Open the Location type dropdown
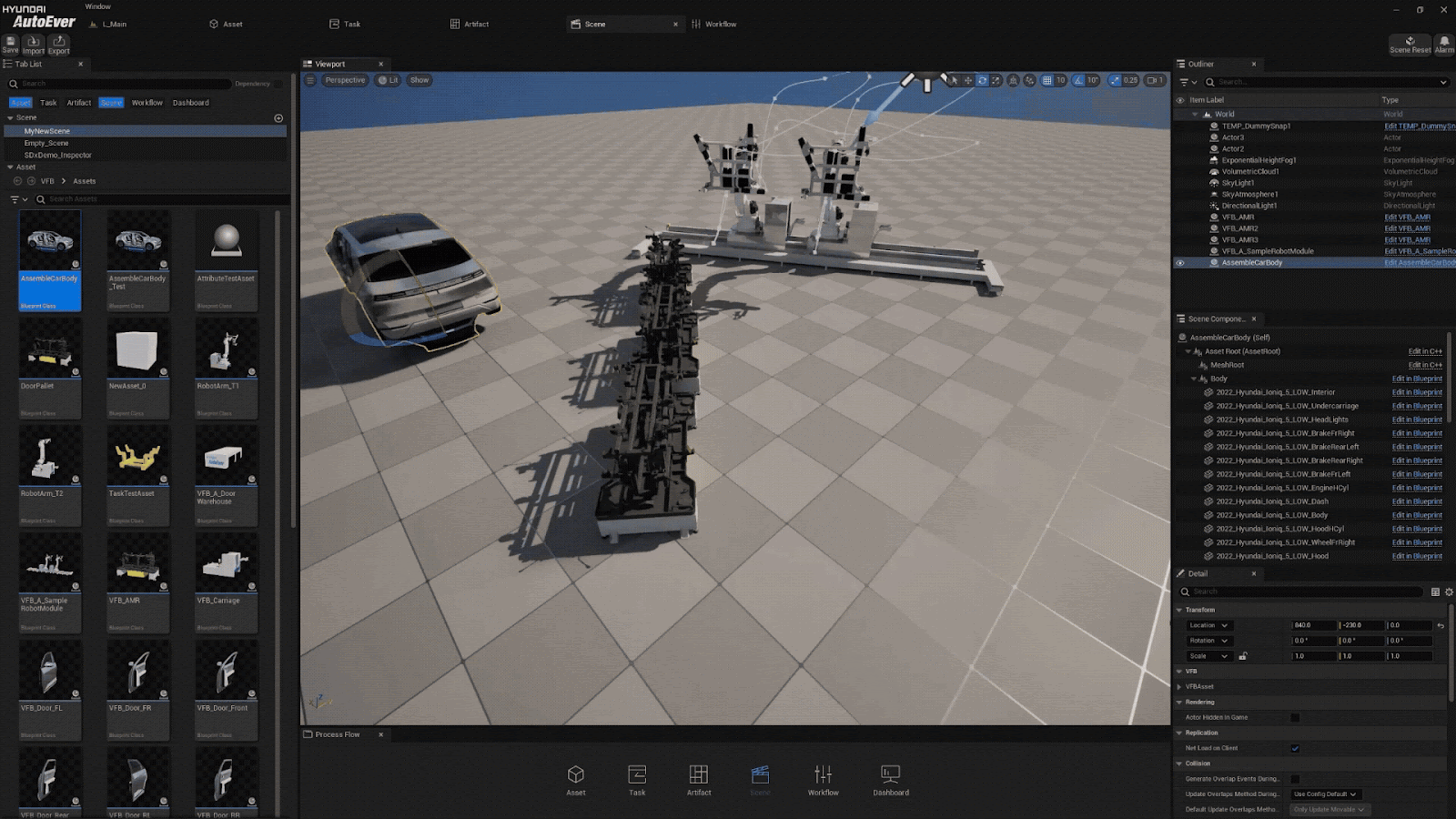 (x=1208, y=626)
